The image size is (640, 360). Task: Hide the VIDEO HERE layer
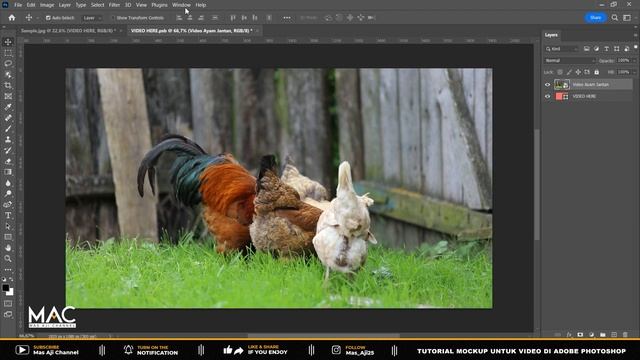548,96
